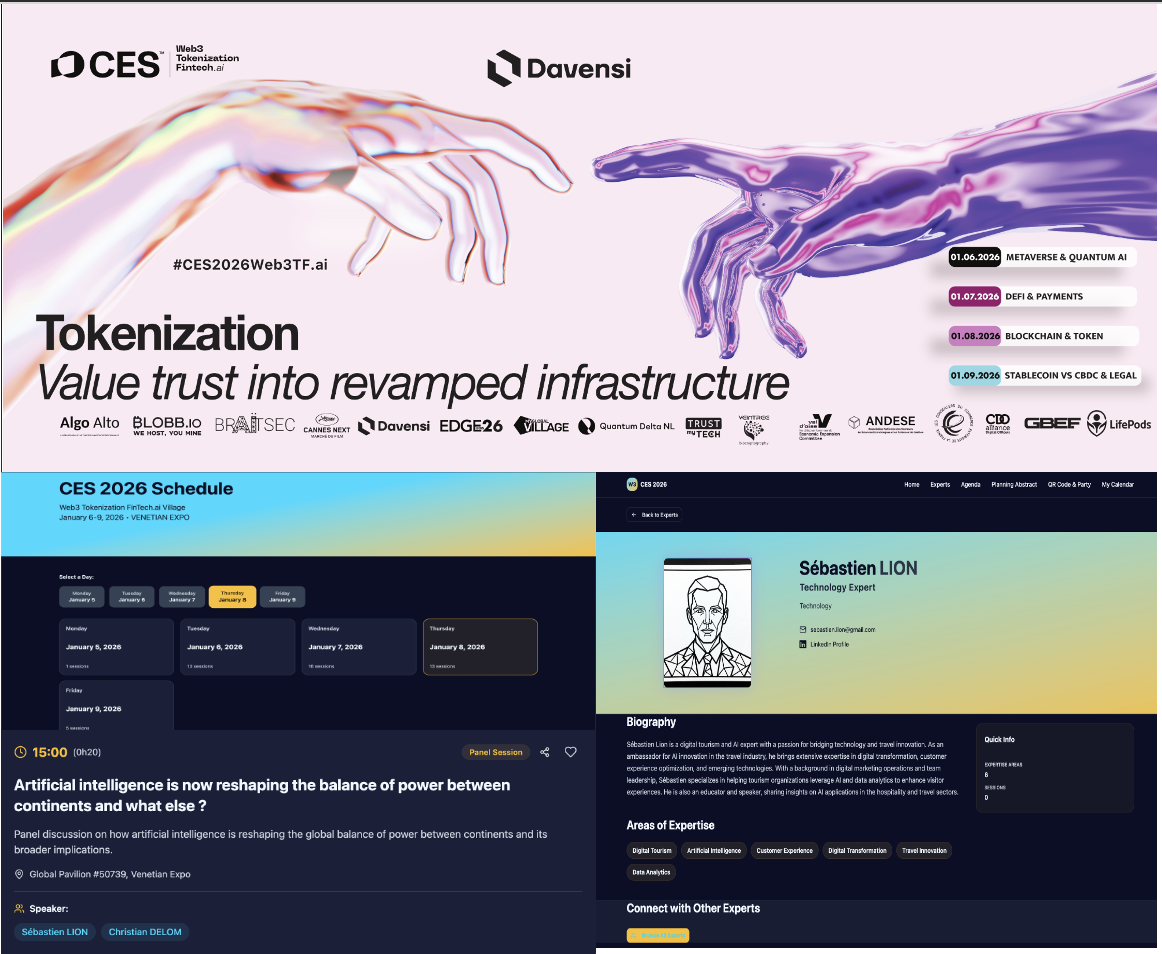This screenshot has width=1162, height=954.
Task: Go back using the Back to Experts button
Action: [654, 514]
